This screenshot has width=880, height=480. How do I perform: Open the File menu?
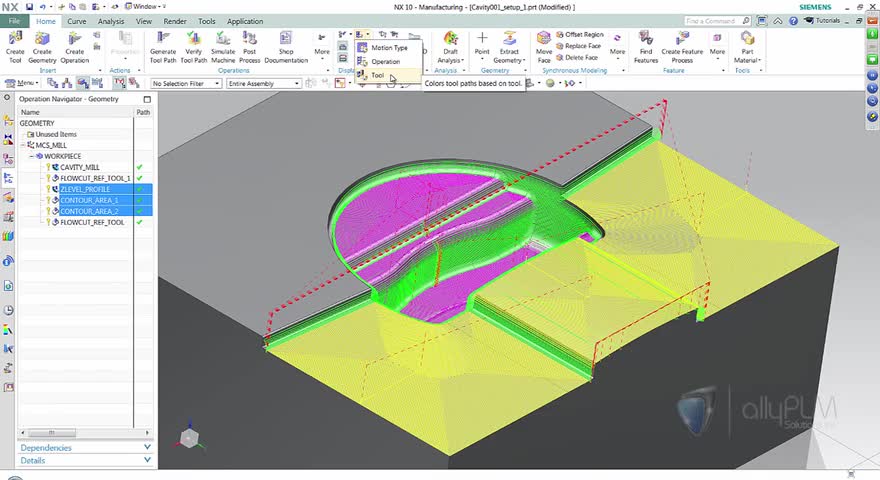(x=15, y=21)
